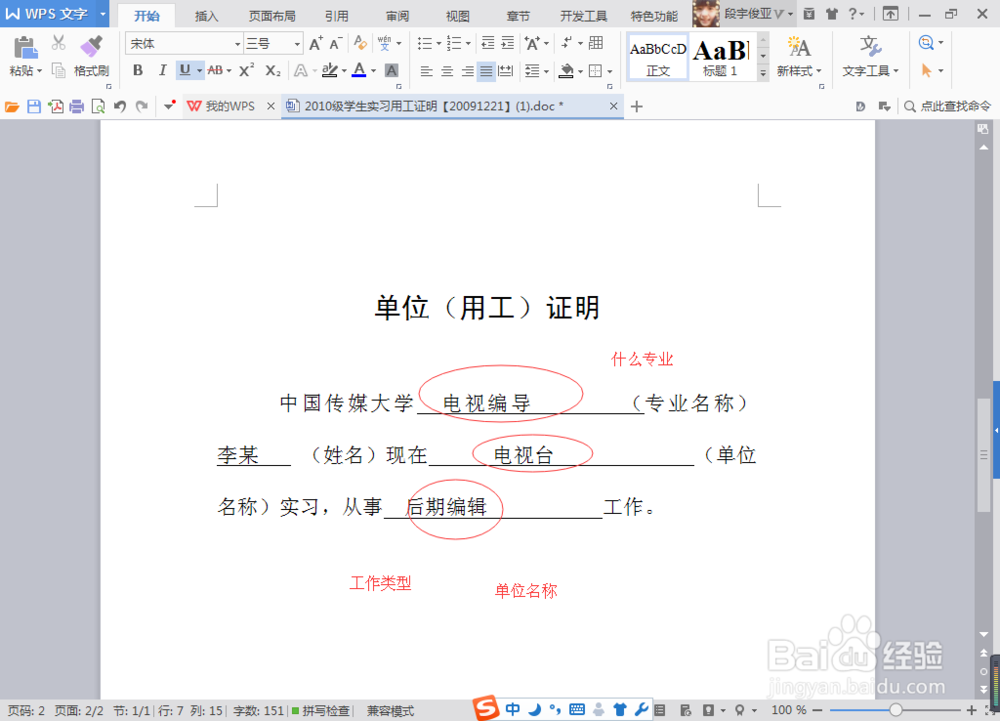1000x721 pixels.
Task: Open the 文字工具 dropdown
Action: [x=870, y=71]
